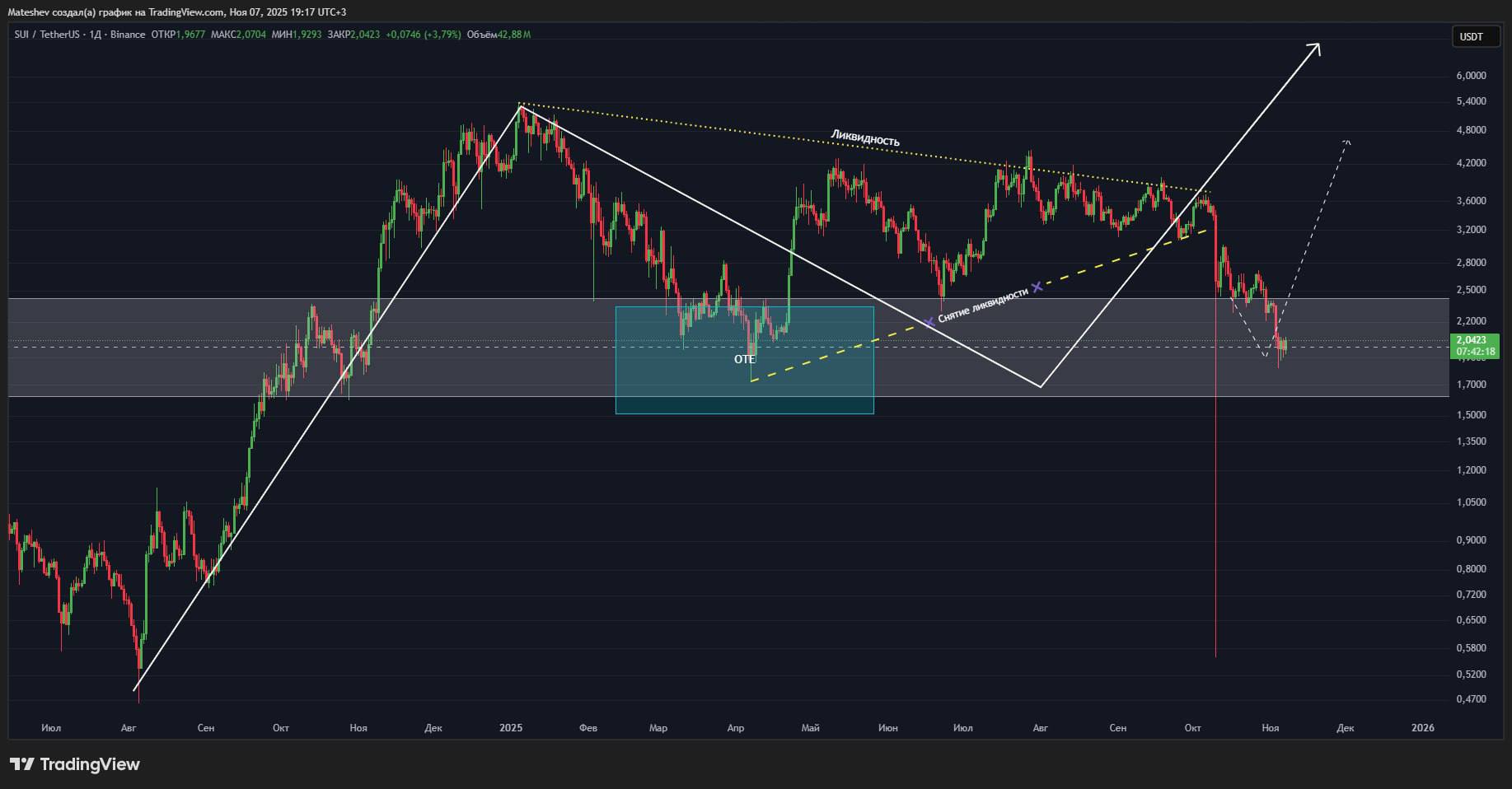Select the "Ликвидность" text annotation
This screenshot has width=1512, height=789.
click(864, 138)
